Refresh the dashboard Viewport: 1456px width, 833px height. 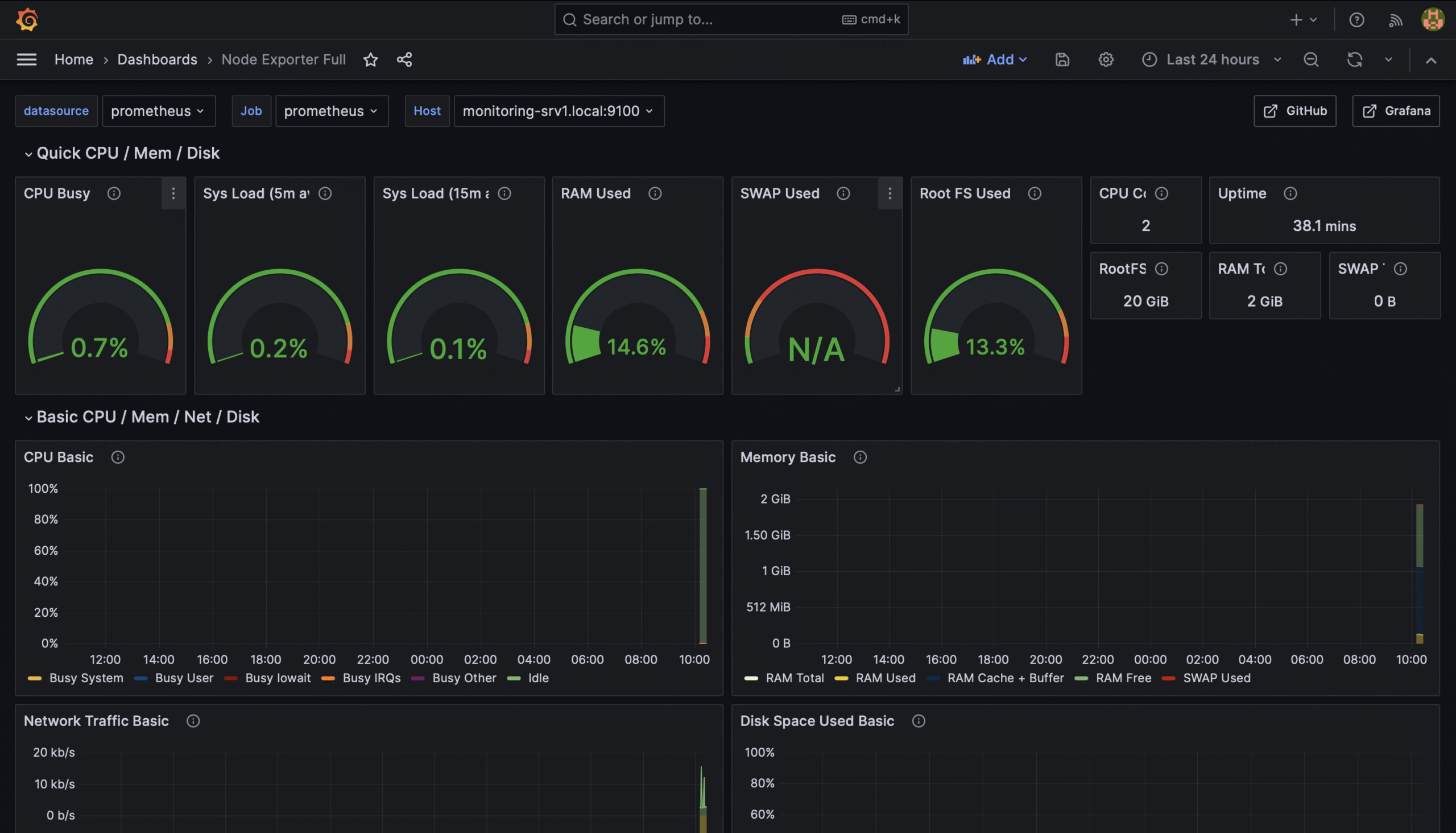1354,60
